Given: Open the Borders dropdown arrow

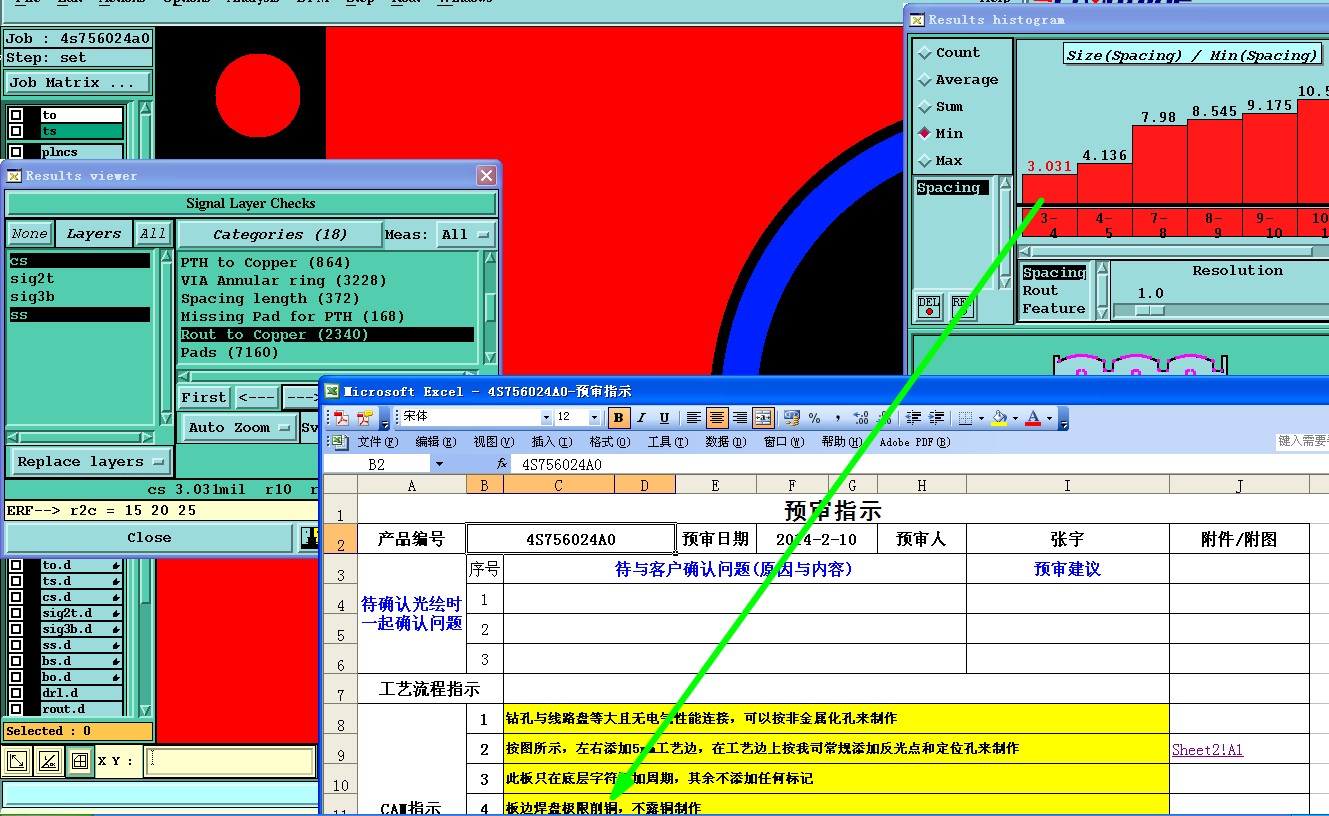Looking at the screenshot, I should 981,418.
